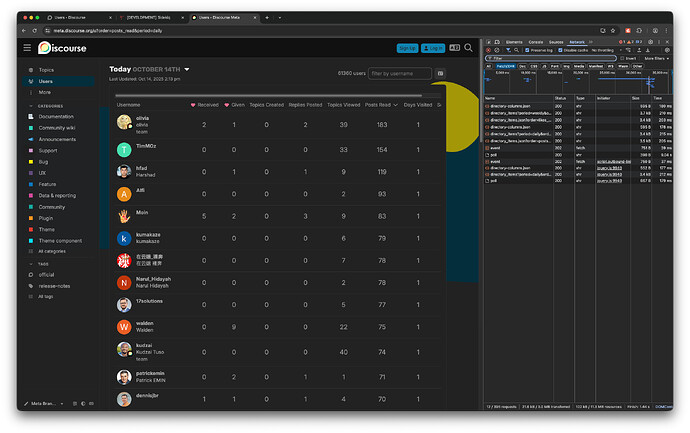Toggle the Disable cache checkbox

tap(560, 50)
